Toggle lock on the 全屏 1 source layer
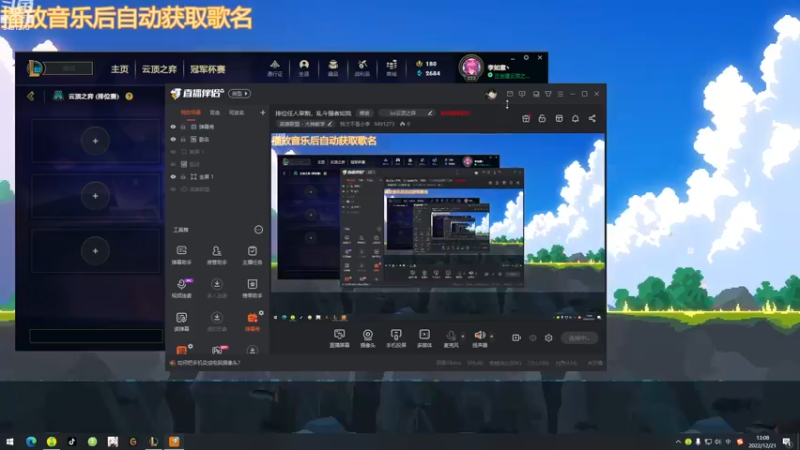Image resolution: width=800 pixels, height=450 pixels. point(183,177)
